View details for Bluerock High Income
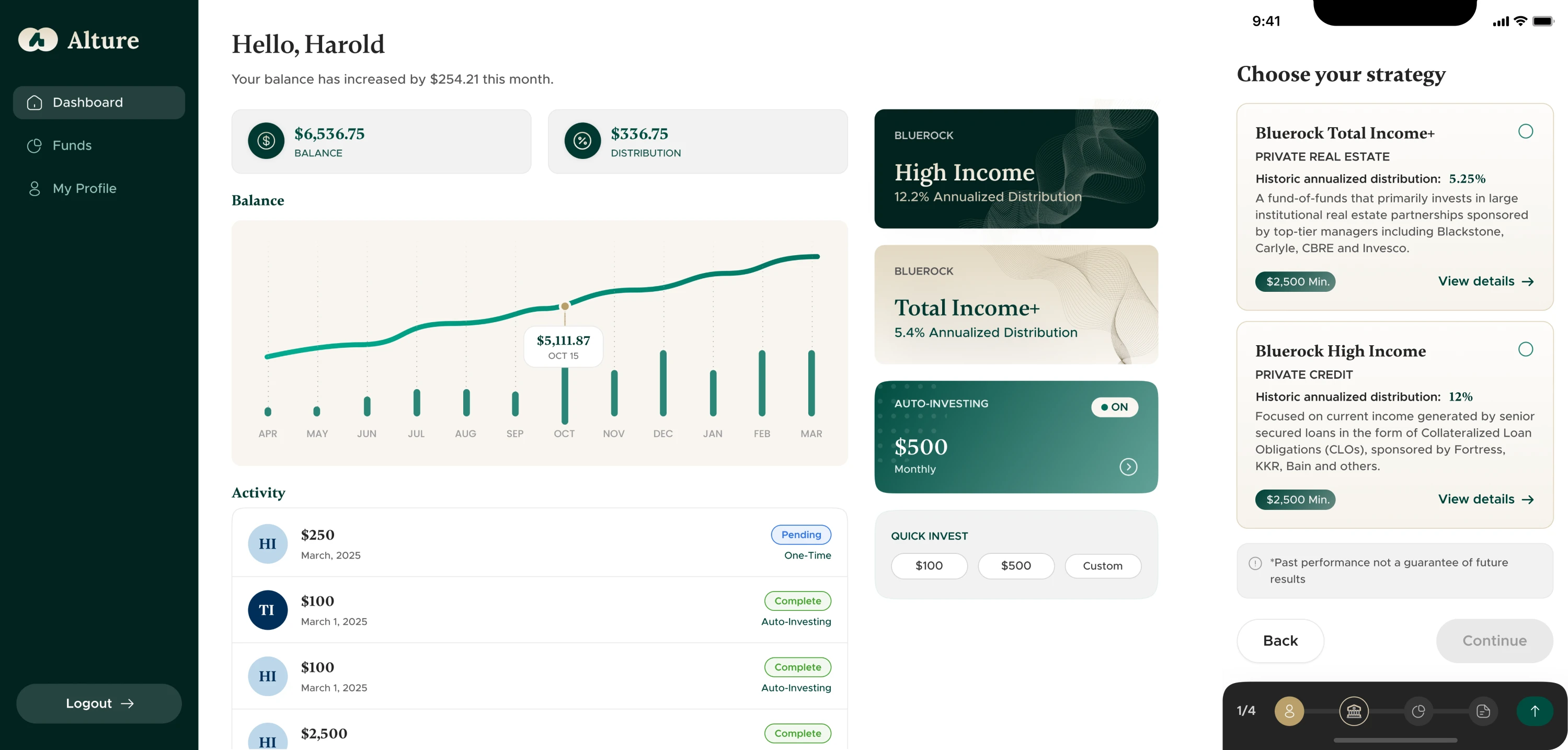This screenshot has height=750, width=1568. [x=1486, y=499]
